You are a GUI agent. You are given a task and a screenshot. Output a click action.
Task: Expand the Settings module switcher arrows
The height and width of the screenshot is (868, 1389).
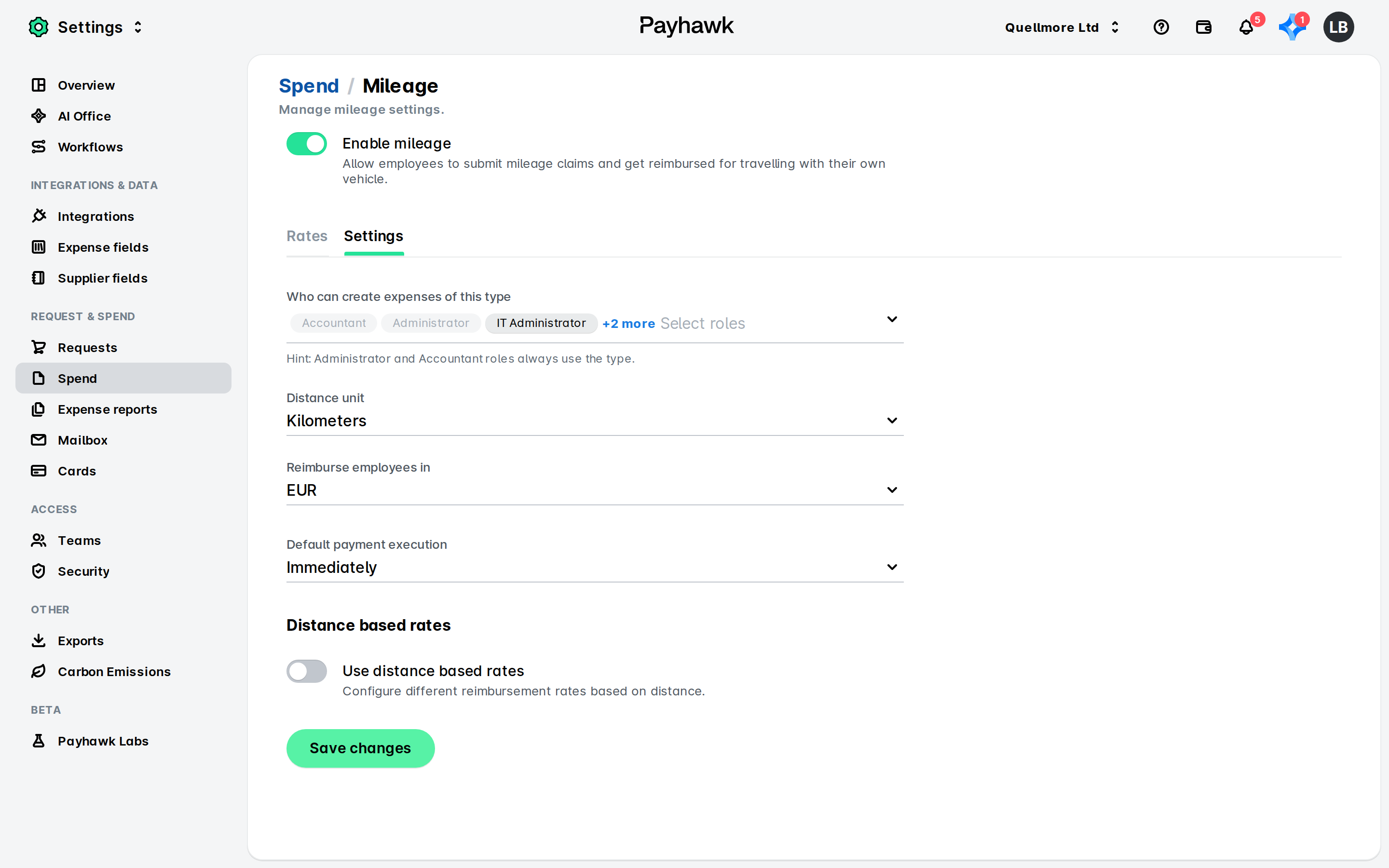pos(138,27)
